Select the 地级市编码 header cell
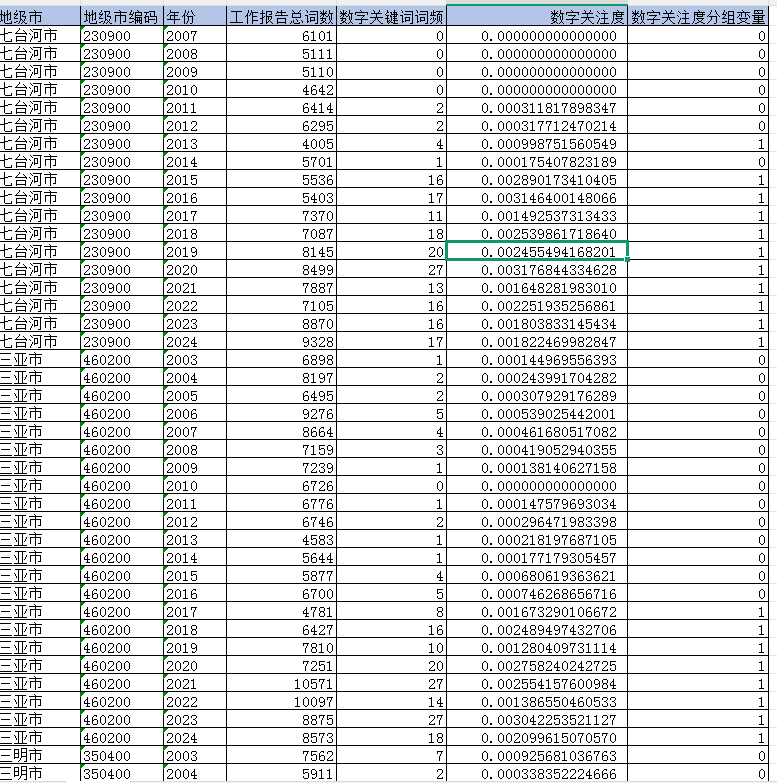 tap(121, 18)
